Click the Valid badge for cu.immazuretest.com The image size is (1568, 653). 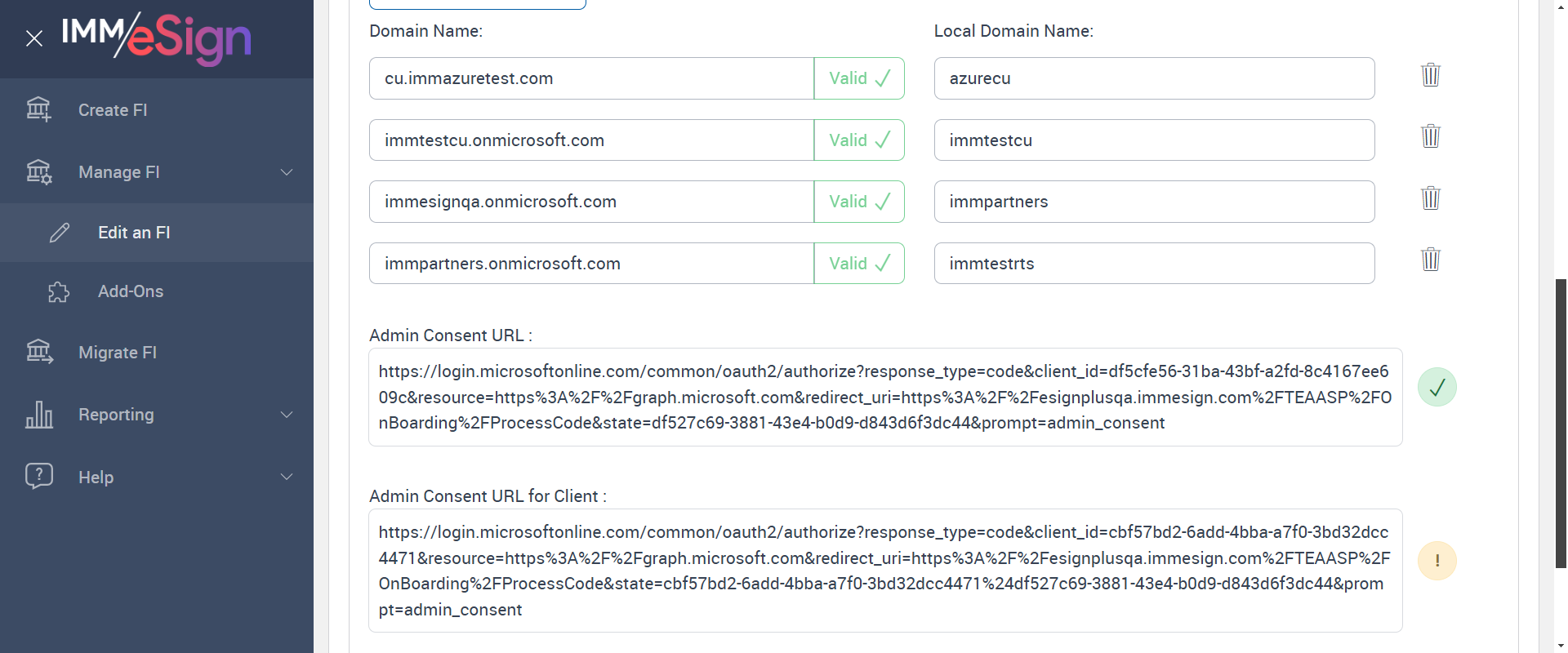tap(858, 78)
